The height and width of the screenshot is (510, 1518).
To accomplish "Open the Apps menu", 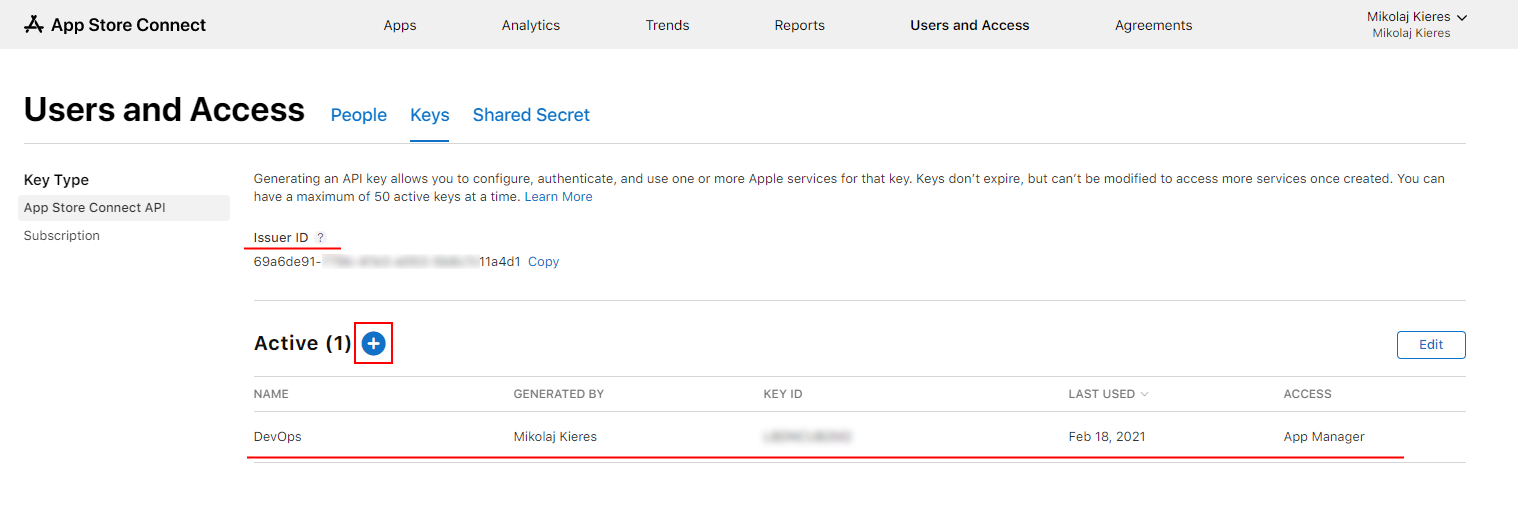I will pyautogui.click(x=400, y=25).
